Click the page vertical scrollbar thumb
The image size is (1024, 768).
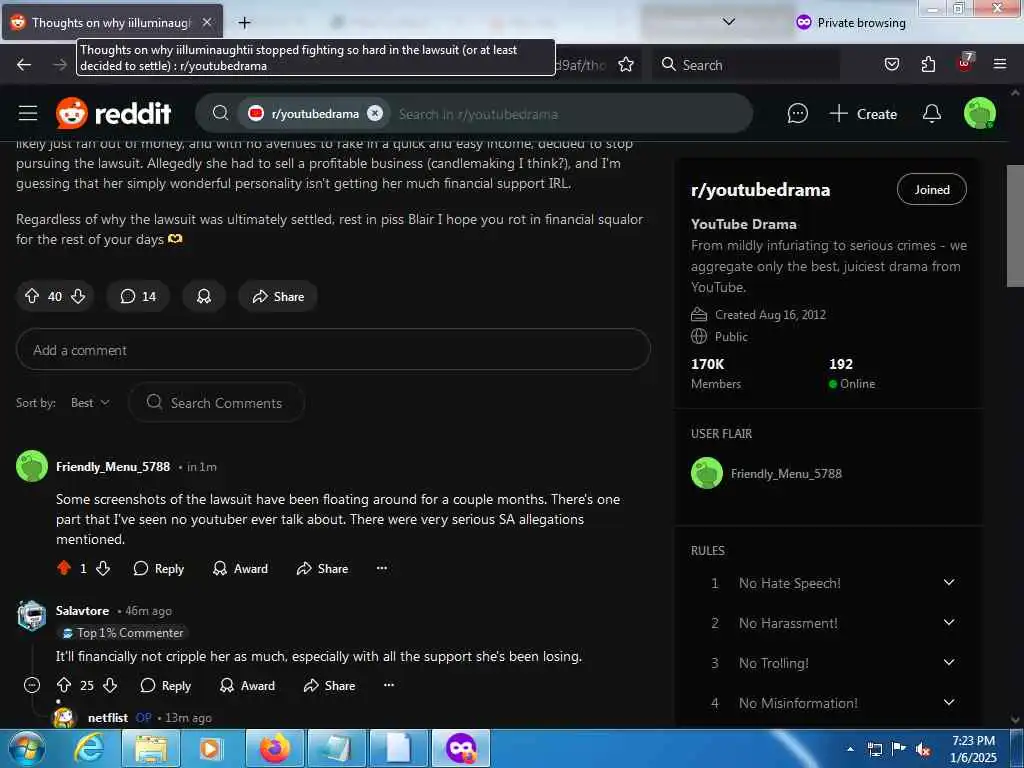(1015, 226)
